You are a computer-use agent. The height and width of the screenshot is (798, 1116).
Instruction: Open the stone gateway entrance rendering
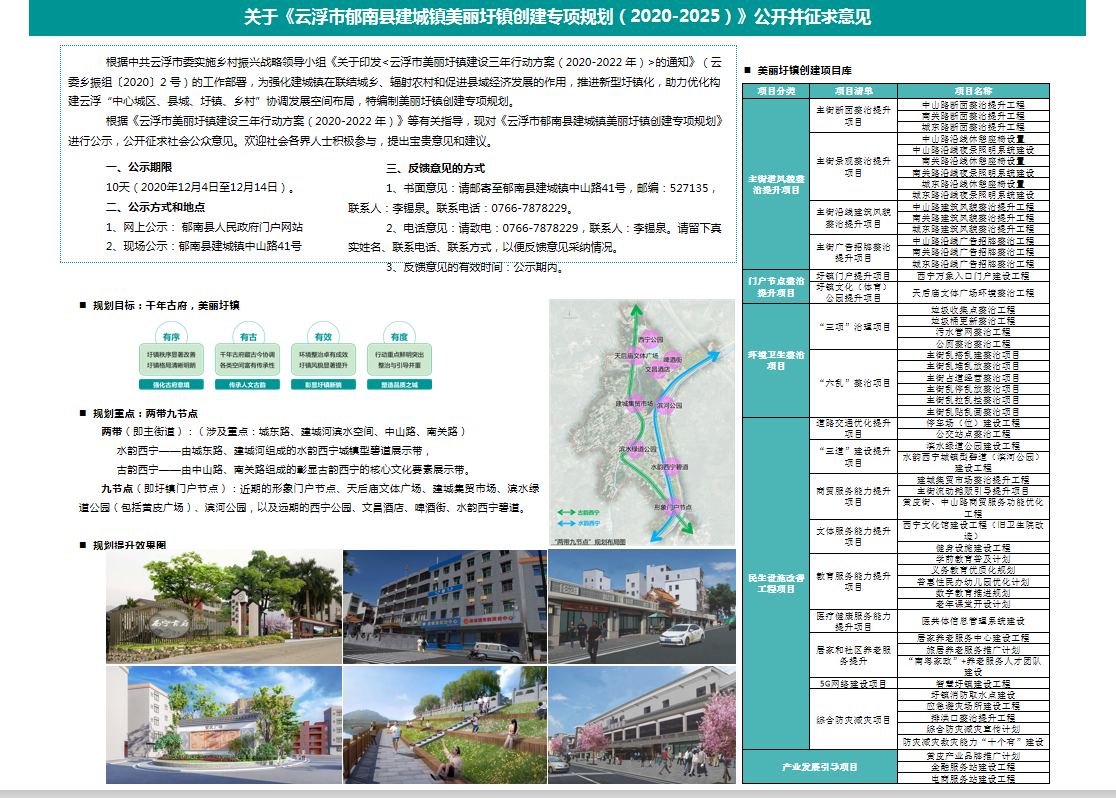223,607
